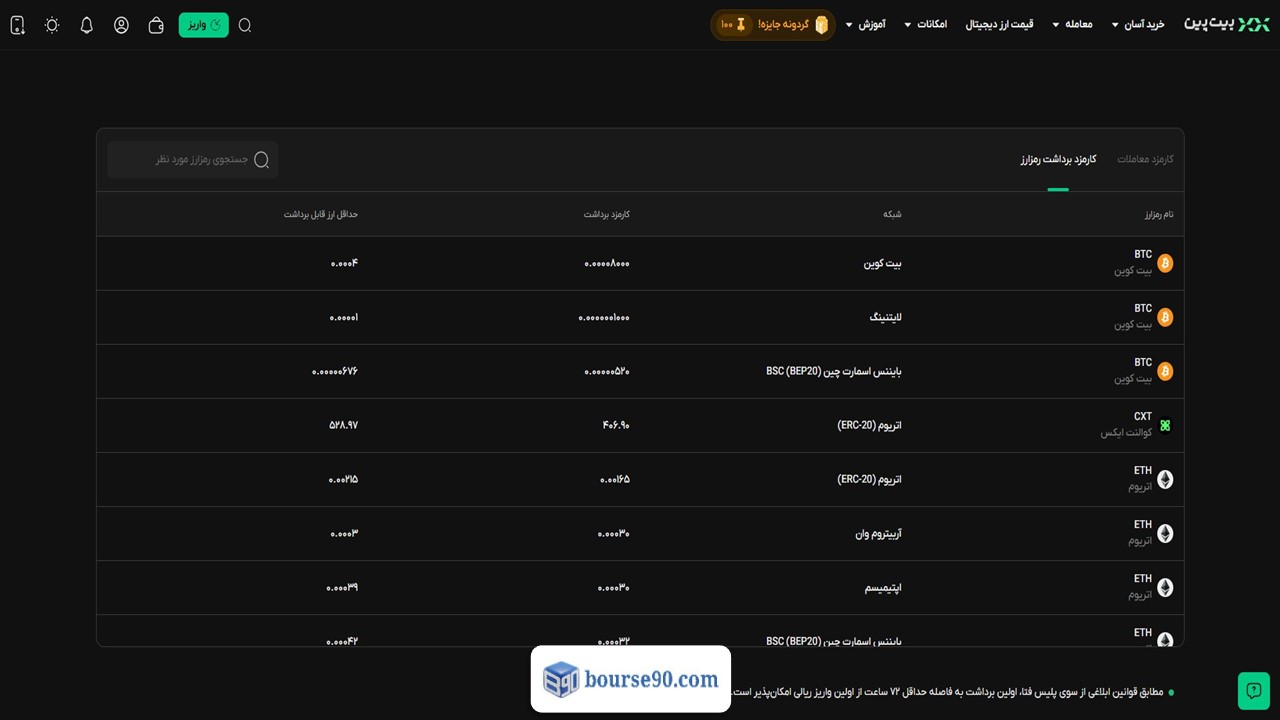
Task: Select the Ethereum coin icon for ERC-20 row
Action: tap(1164, 479)
